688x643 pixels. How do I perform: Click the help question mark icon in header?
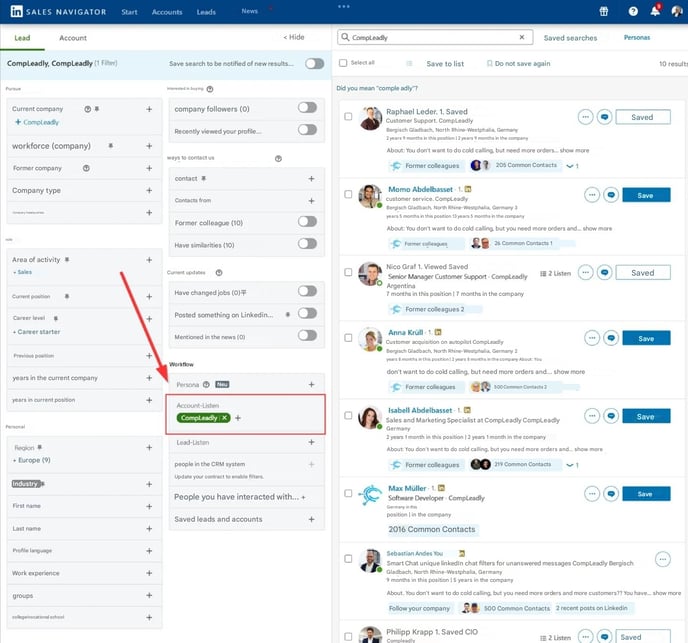click(632, 12)
